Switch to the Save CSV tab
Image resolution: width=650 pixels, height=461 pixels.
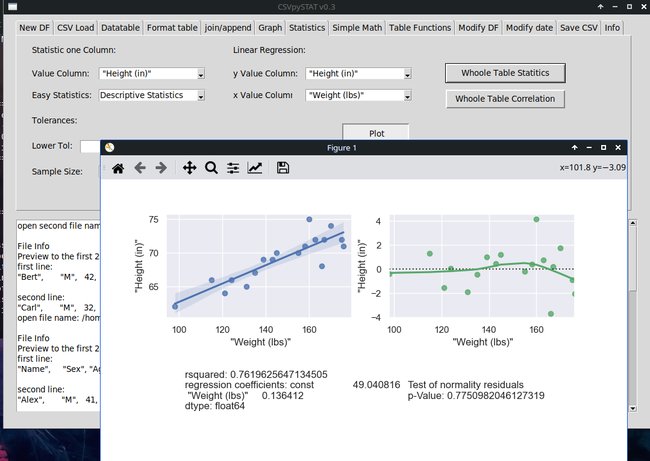[x=579, y=28]
